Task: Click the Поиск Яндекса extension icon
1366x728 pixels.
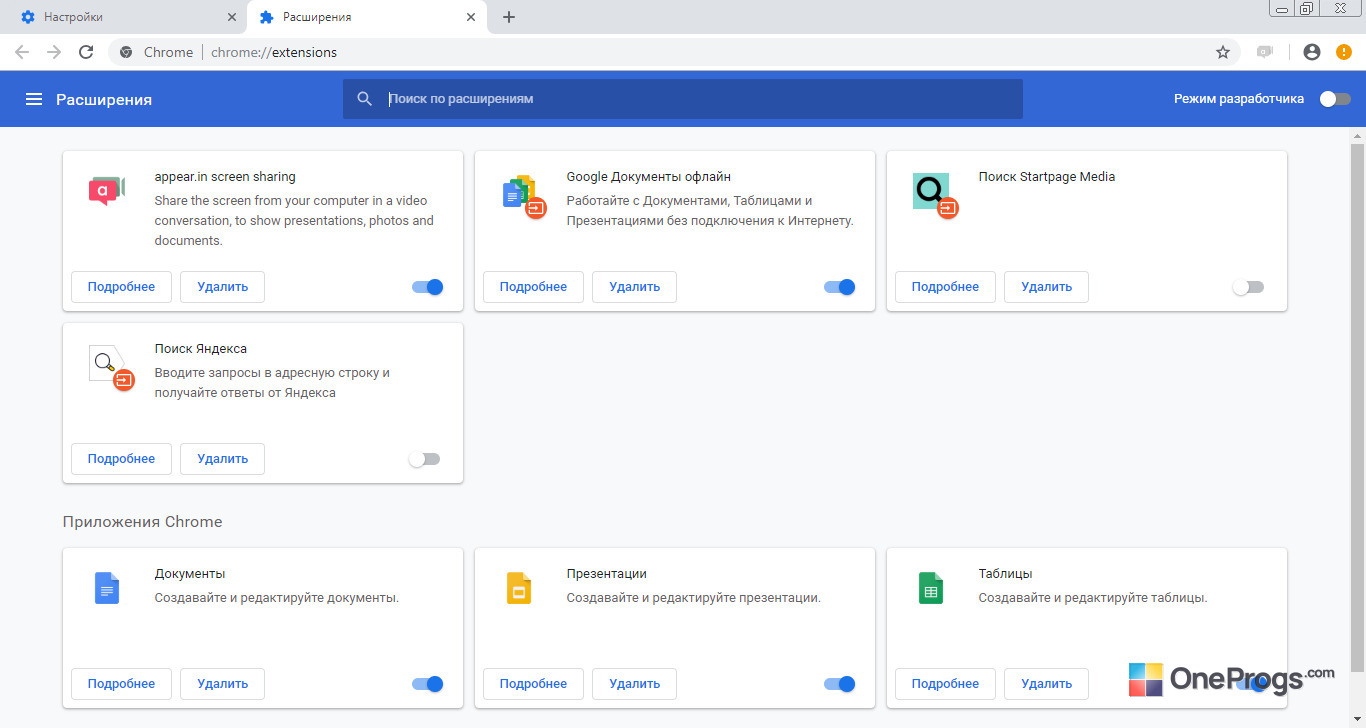Action: pyautogui.click(x=110, y=366)
